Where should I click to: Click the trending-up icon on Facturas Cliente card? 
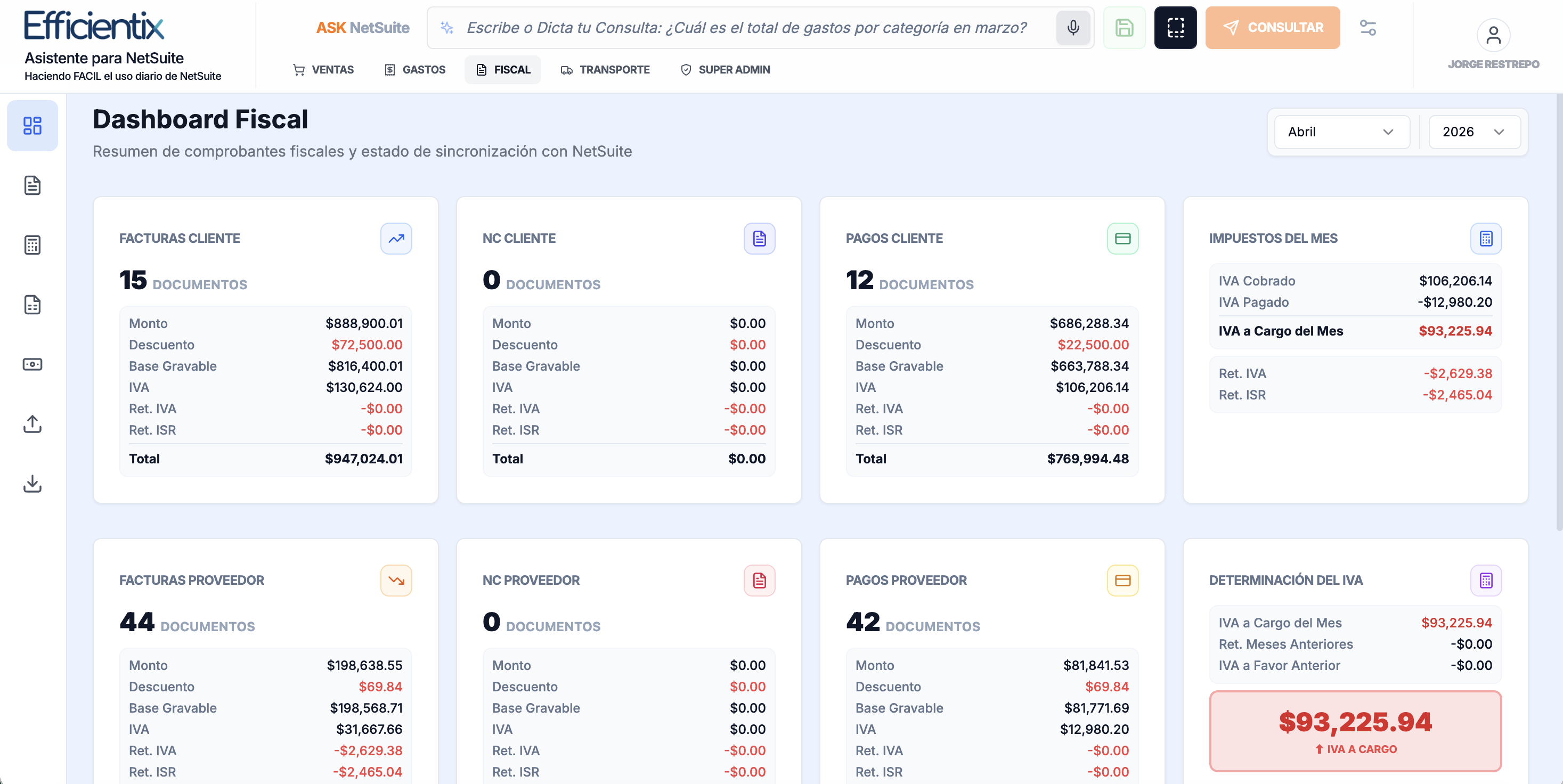pos(396,239)
